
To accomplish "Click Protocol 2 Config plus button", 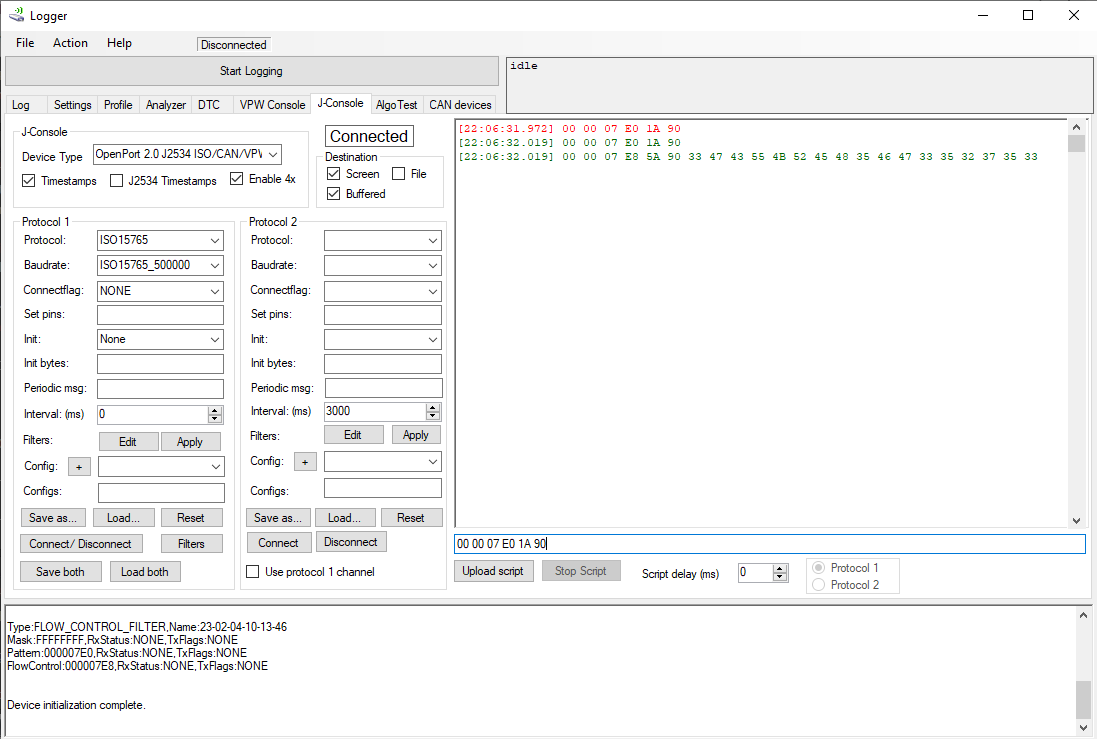I will [x=305, y=462].
